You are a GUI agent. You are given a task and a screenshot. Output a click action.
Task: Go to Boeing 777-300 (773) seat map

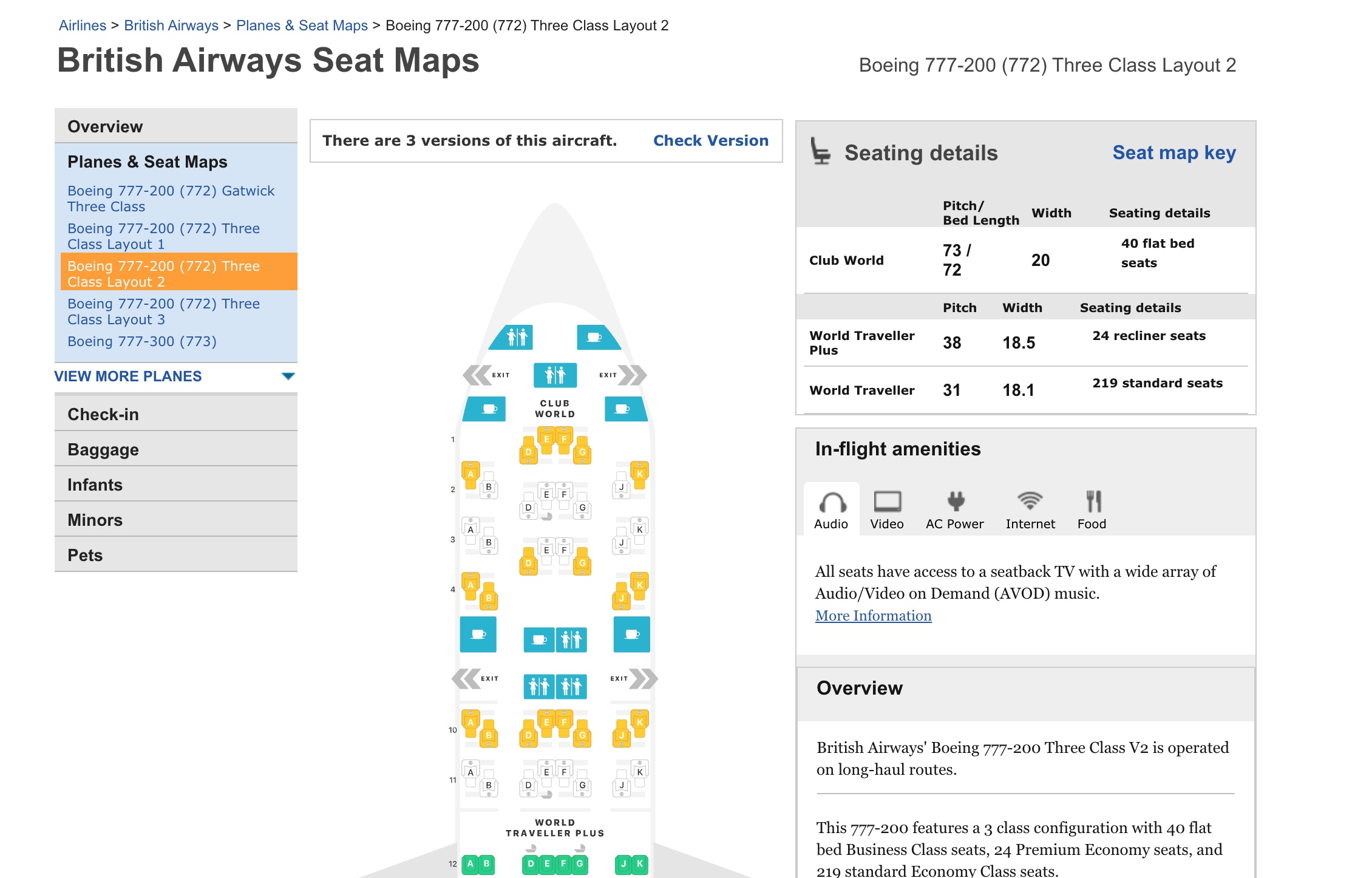tap(142, 341)
